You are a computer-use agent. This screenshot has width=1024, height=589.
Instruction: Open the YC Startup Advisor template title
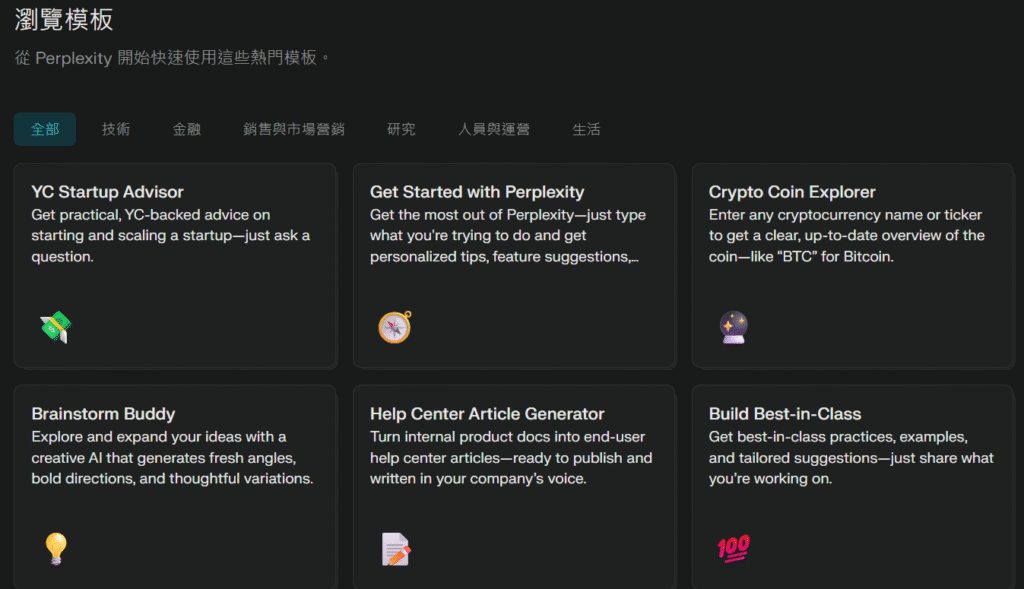(x=108, y=192)
